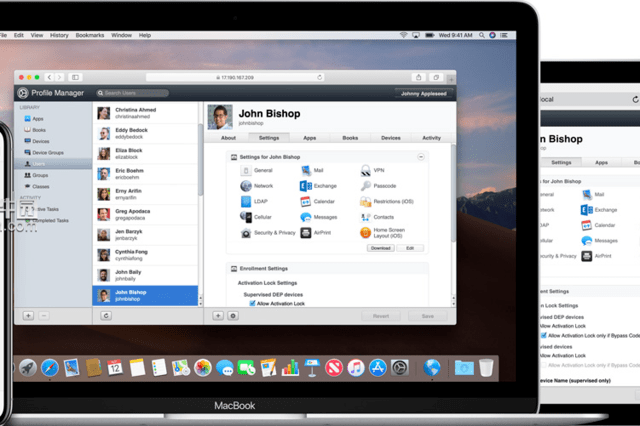640x426 pixels.
Task: Select the AirPrint icon in the MacBook window
Action: pyautogui.click(x=306, y=233)
